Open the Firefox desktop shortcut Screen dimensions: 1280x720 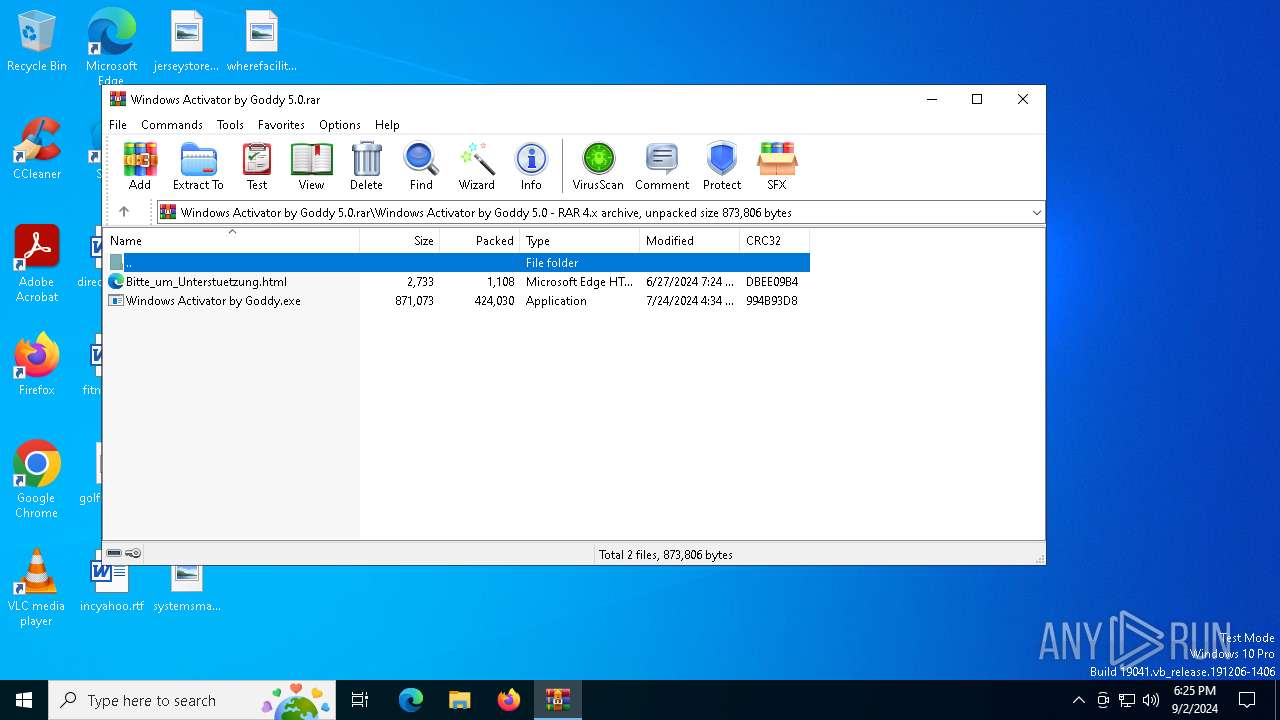(37, 365)
